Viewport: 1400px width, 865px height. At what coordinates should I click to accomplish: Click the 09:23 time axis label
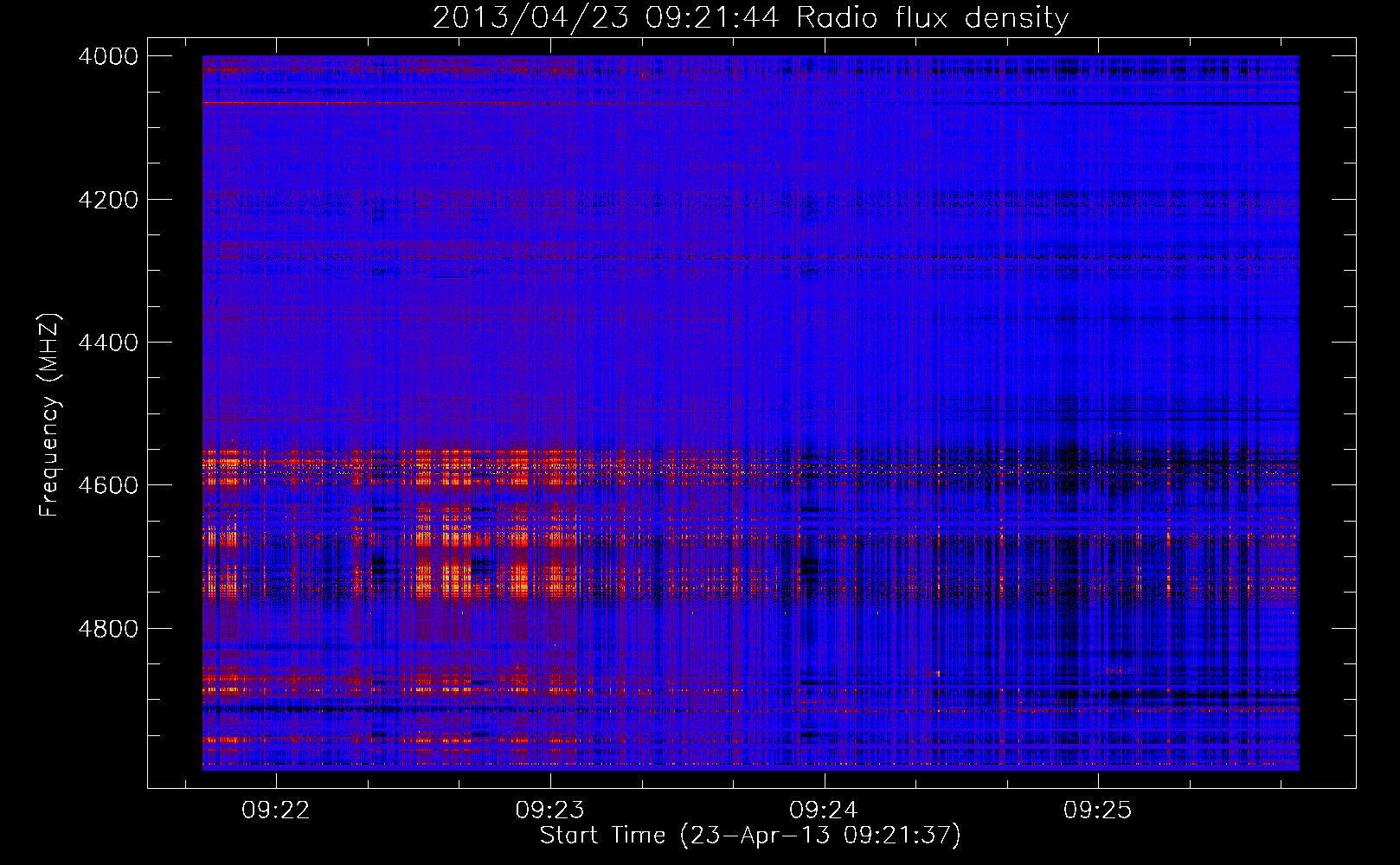click(549, 810)
